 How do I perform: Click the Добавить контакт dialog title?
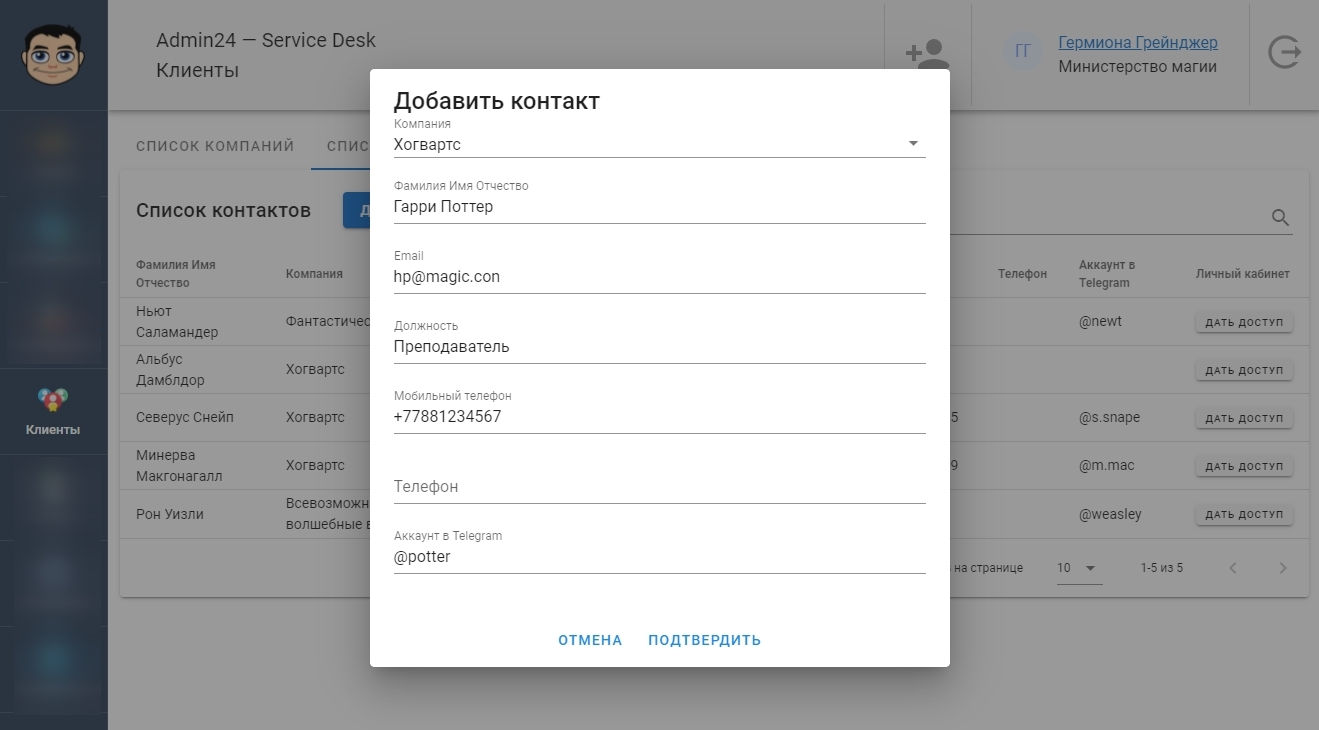click(x=497, y=100)
